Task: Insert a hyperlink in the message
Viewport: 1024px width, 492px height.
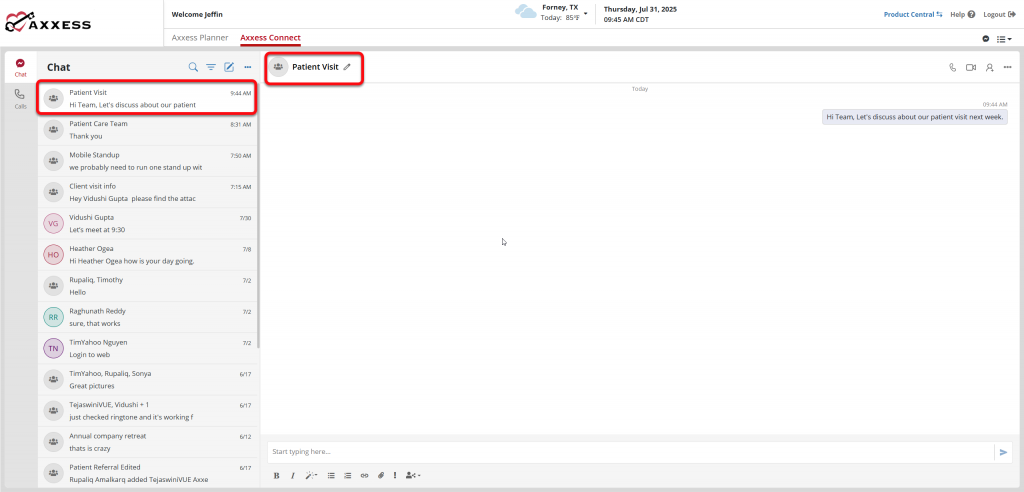Action: coord(364,475)
